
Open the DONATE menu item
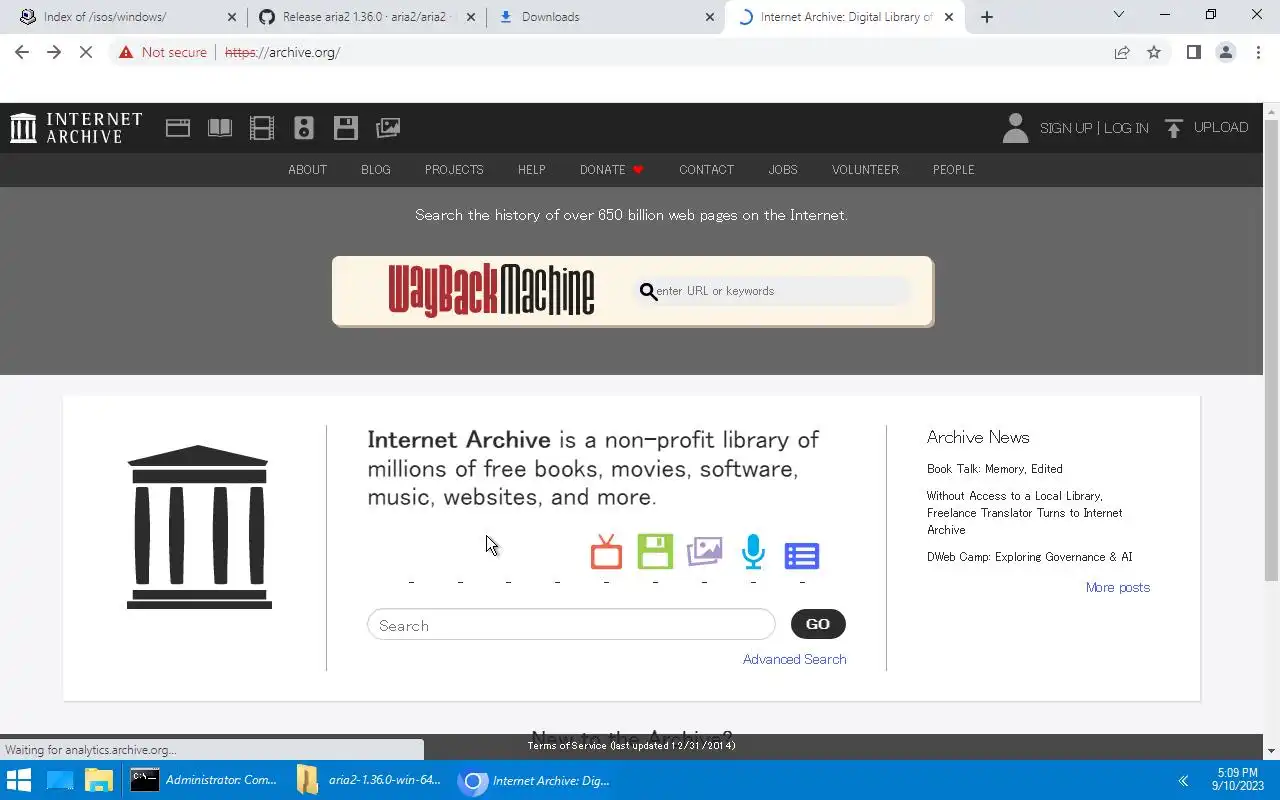[611, 170]
